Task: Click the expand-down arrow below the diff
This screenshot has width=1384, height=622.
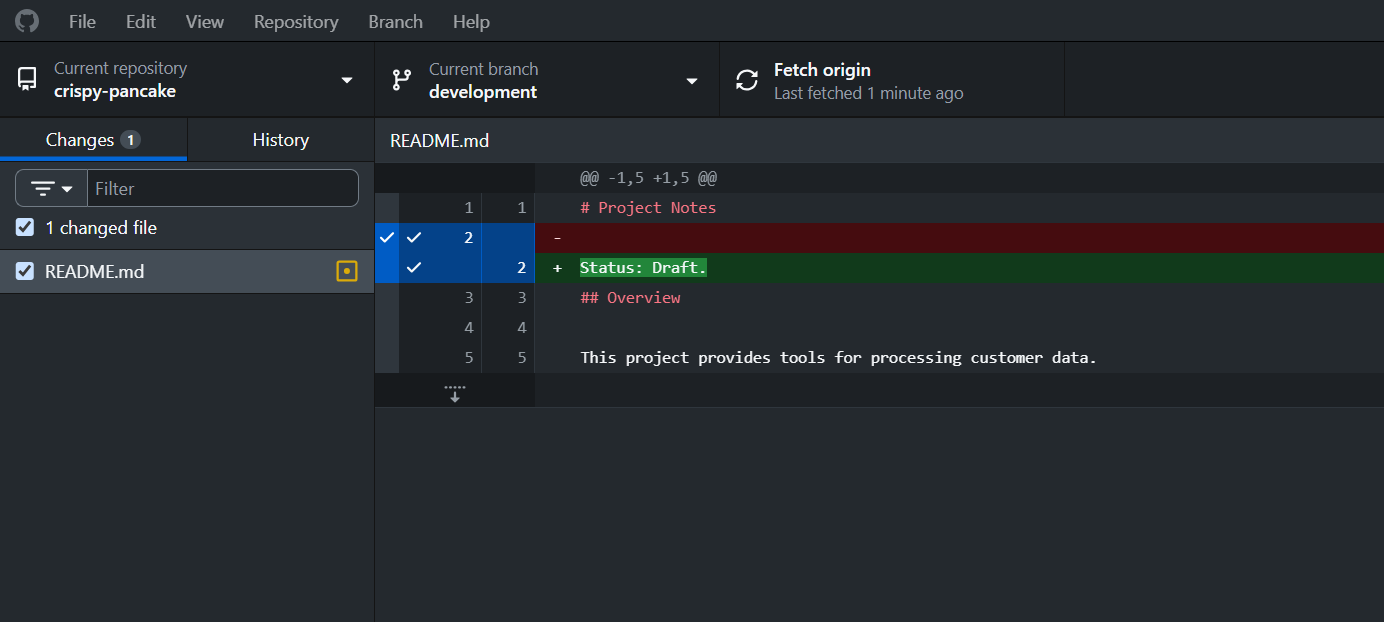Action: tap(455, 392)
